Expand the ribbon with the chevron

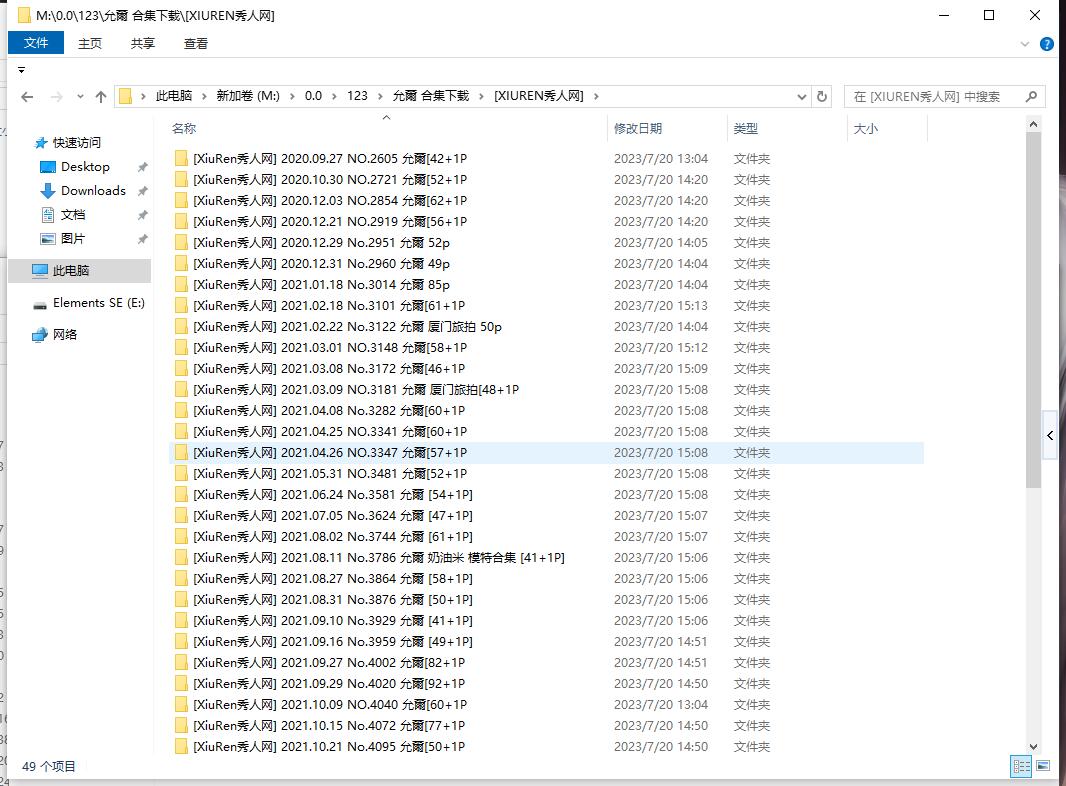[1025, 44]
